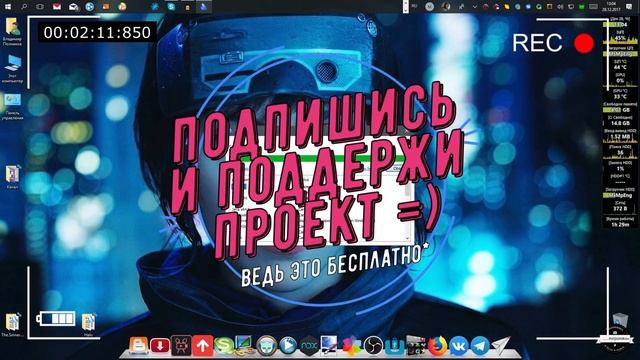Open 'Этот компьютер' desktop icon
This screenshot has height=360, width=640.
click(x=12, y=69)
